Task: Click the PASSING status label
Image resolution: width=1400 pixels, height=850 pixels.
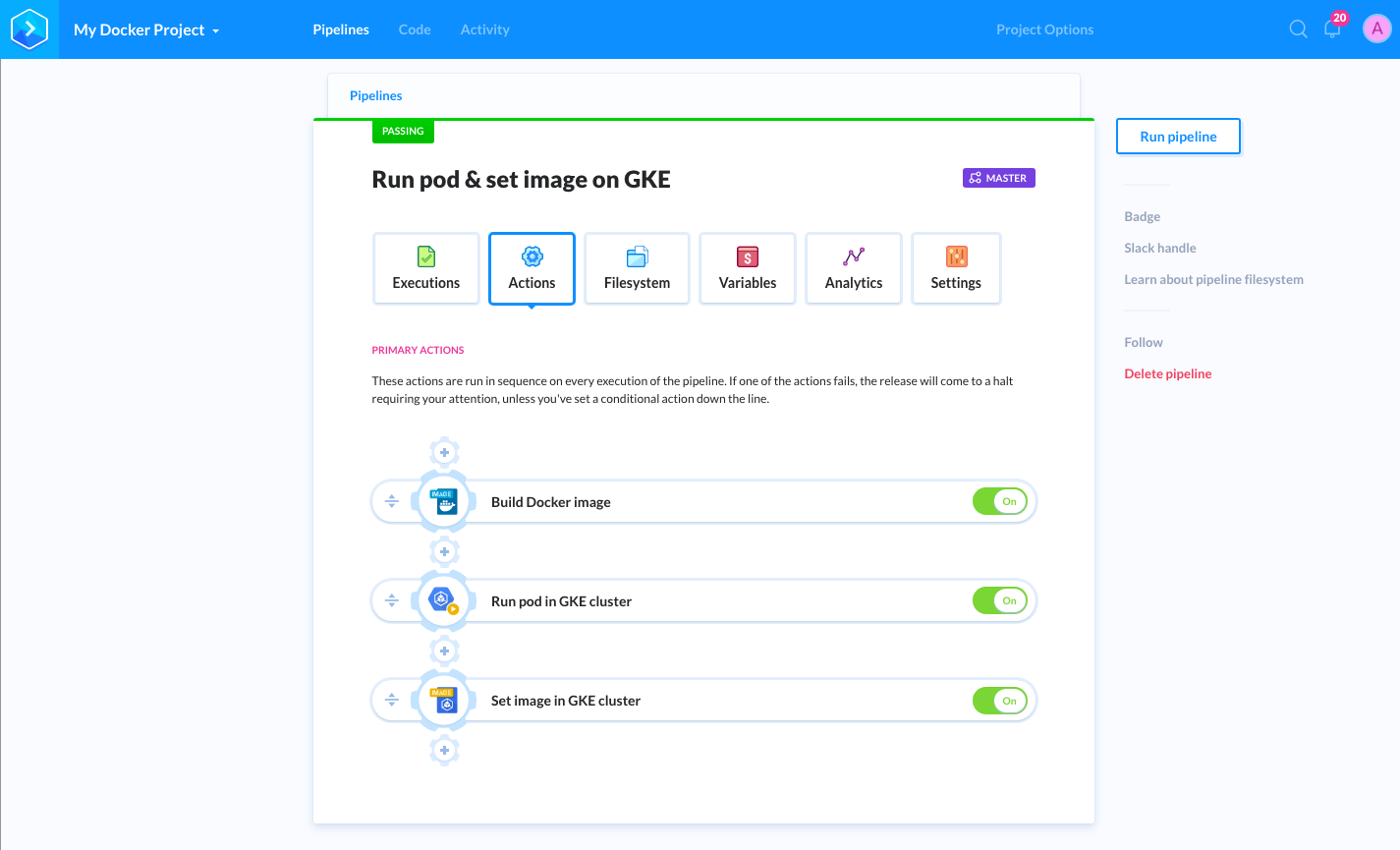Action: click(x=403, y=131)
